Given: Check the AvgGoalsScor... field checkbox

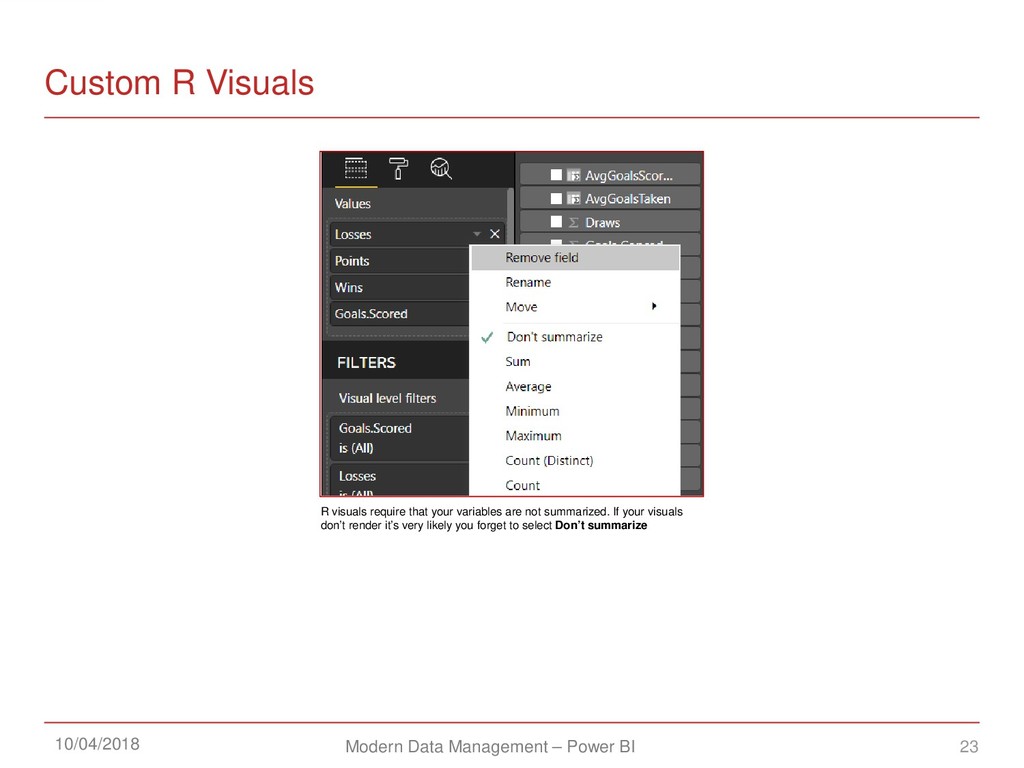Looking at the screenshot, I should click(x=556, y=174).
